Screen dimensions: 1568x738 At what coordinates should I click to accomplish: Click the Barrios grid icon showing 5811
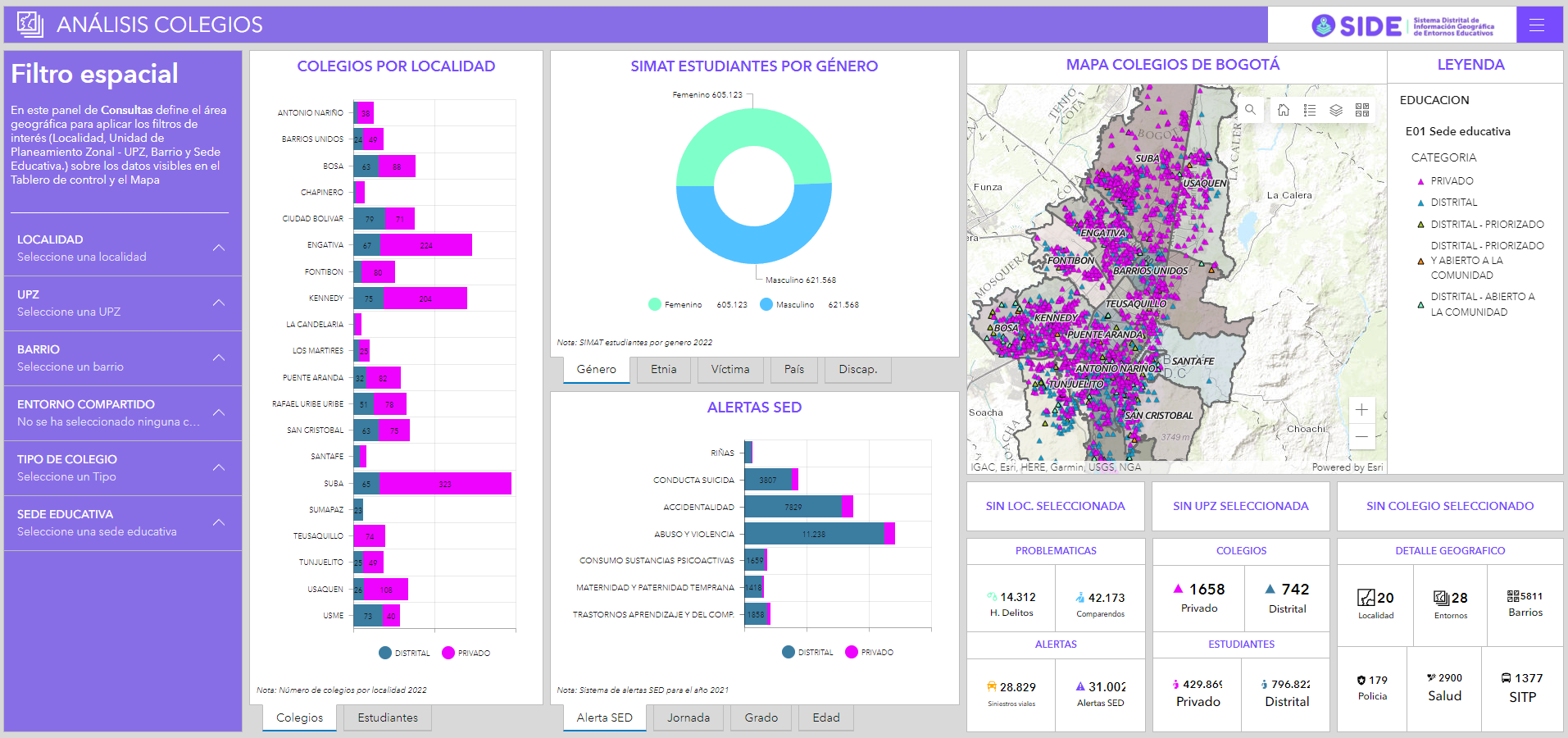pyautogui.click(x=1513, y=596)
